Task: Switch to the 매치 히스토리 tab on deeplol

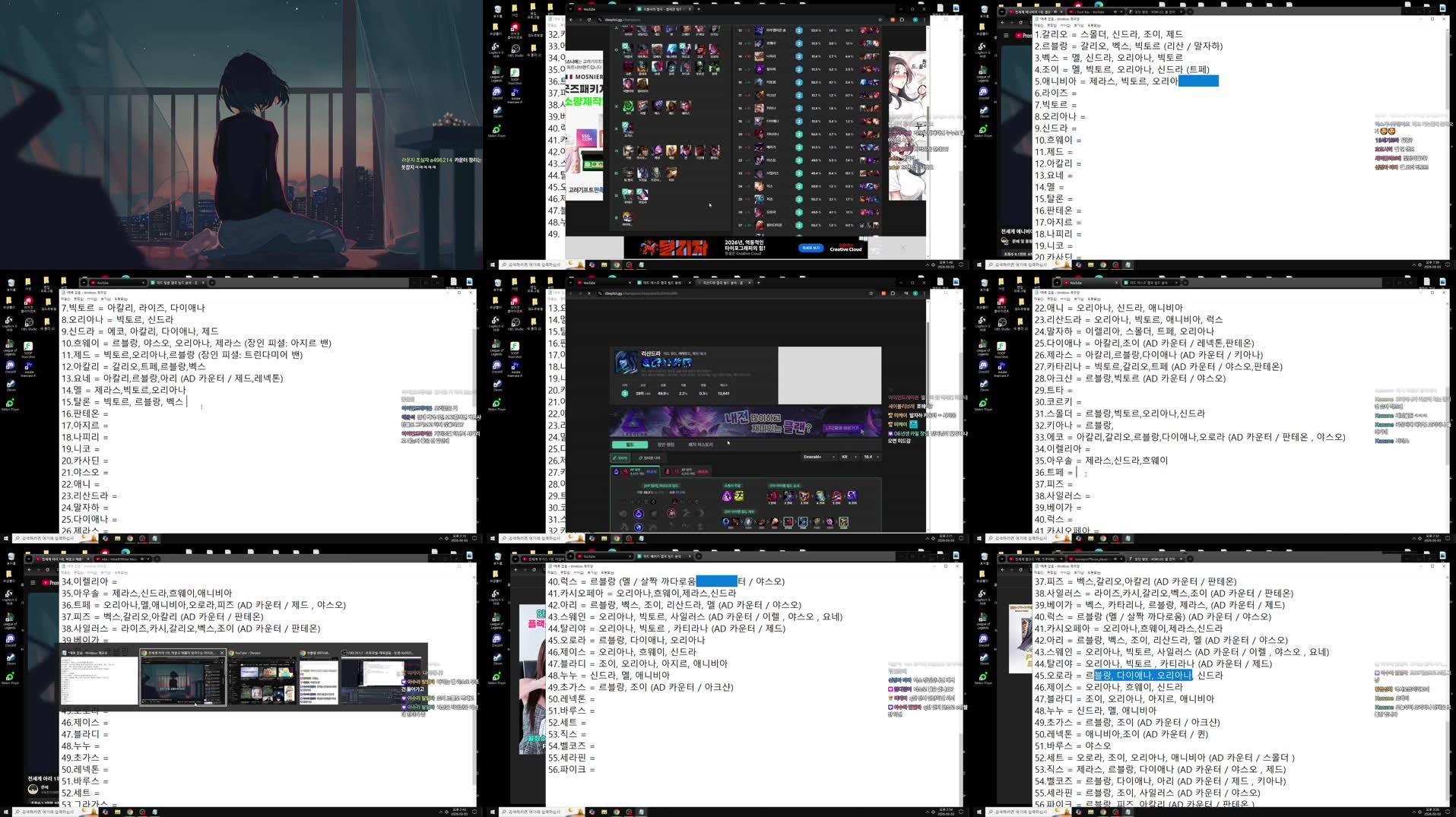Action: point(701,445)
